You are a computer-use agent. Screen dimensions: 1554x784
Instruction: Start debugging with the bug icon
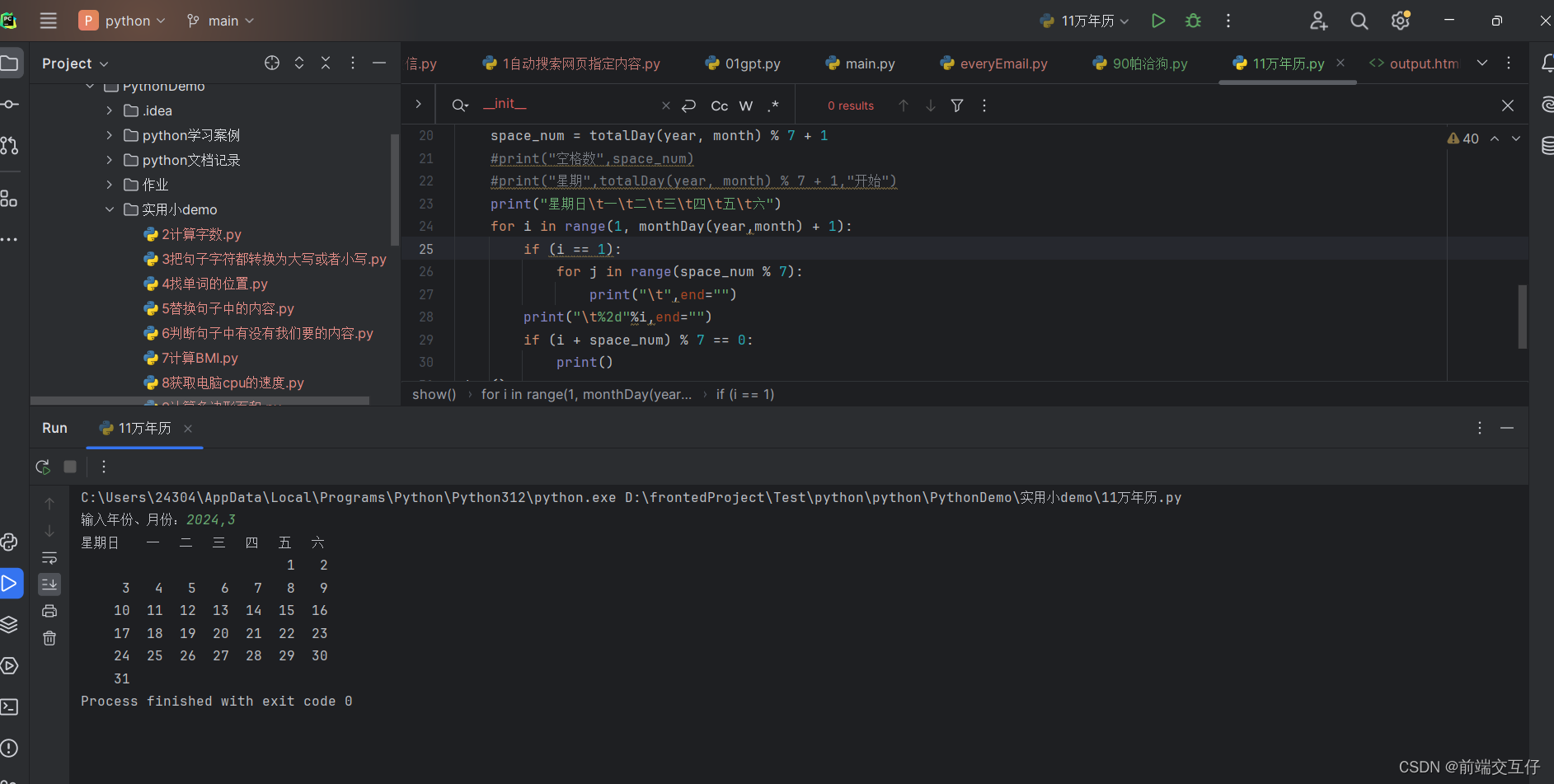(x=1193, y=21)
